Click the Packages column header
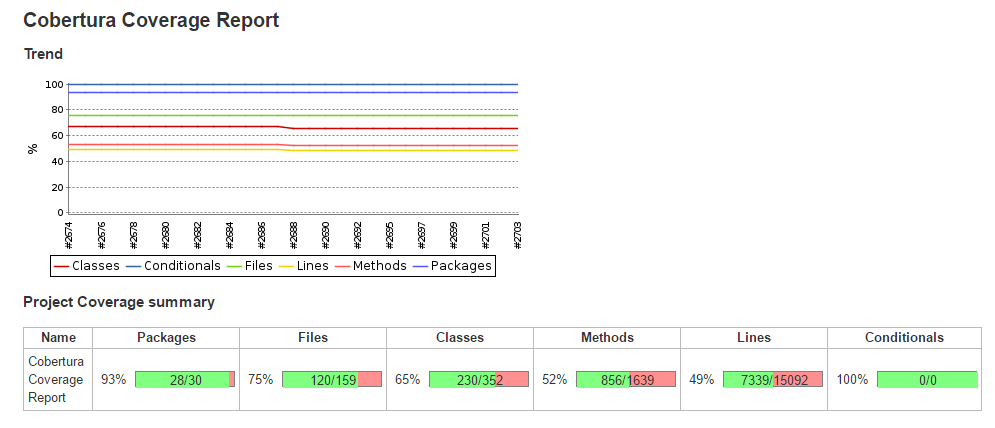Image resolution: width=995 pixels, height=428 pixels. (x=166, y=338)
